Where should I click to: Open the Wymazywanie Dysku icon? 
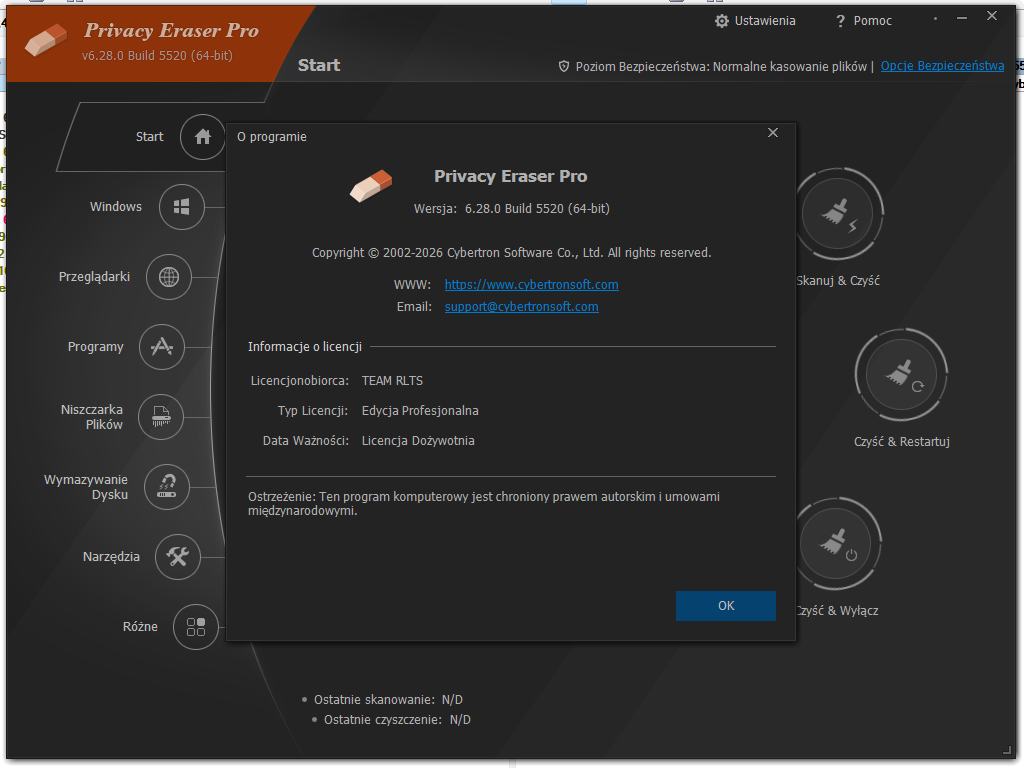[x=167, y=487]
